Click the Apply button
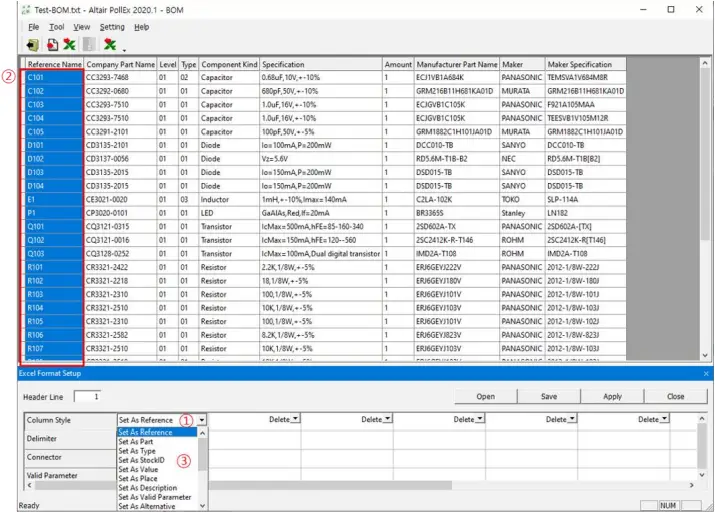Screen dimensions: 715x513 (612, 396)
